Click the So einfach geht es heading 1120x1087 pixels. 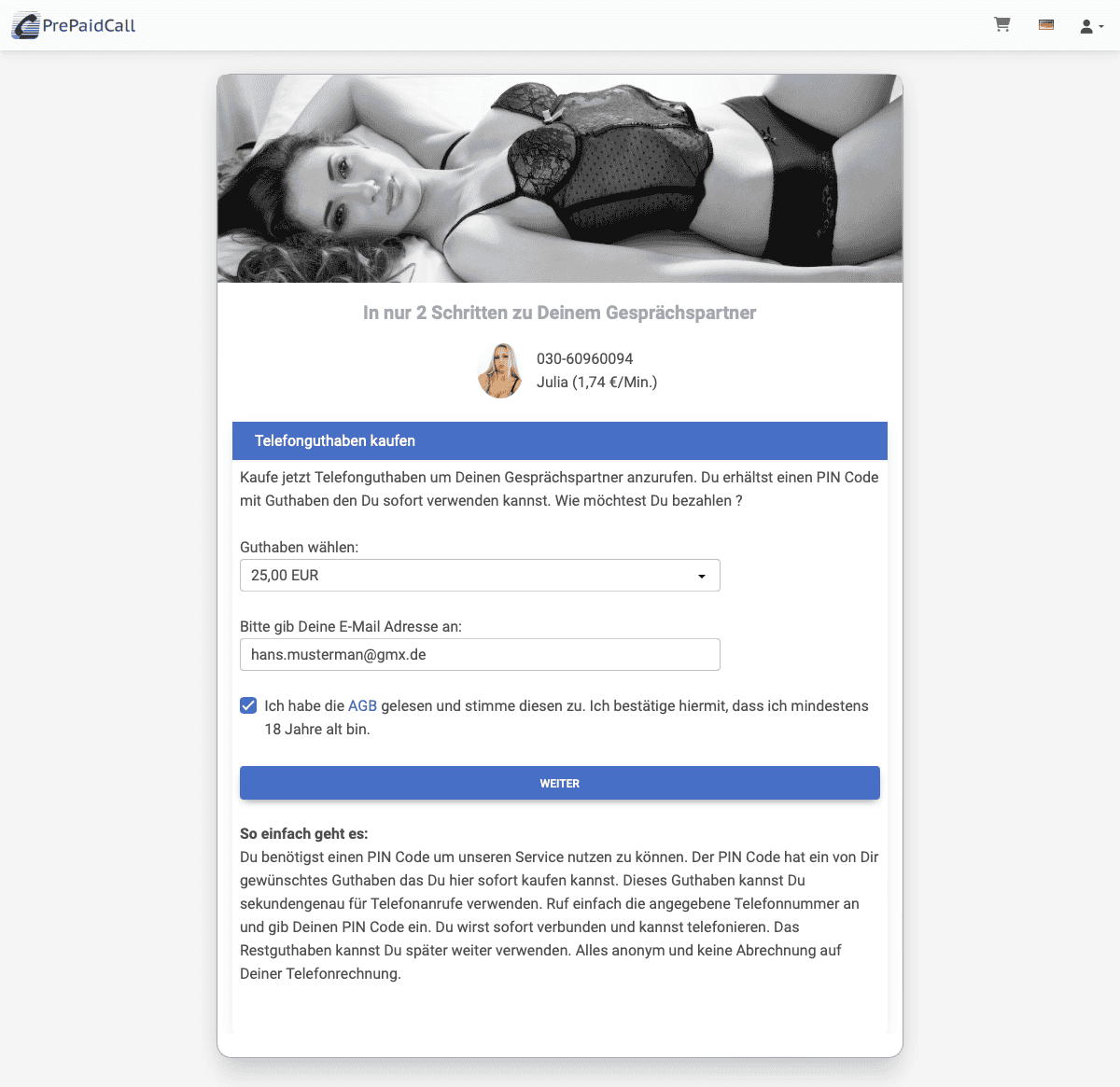click(304, 833)
